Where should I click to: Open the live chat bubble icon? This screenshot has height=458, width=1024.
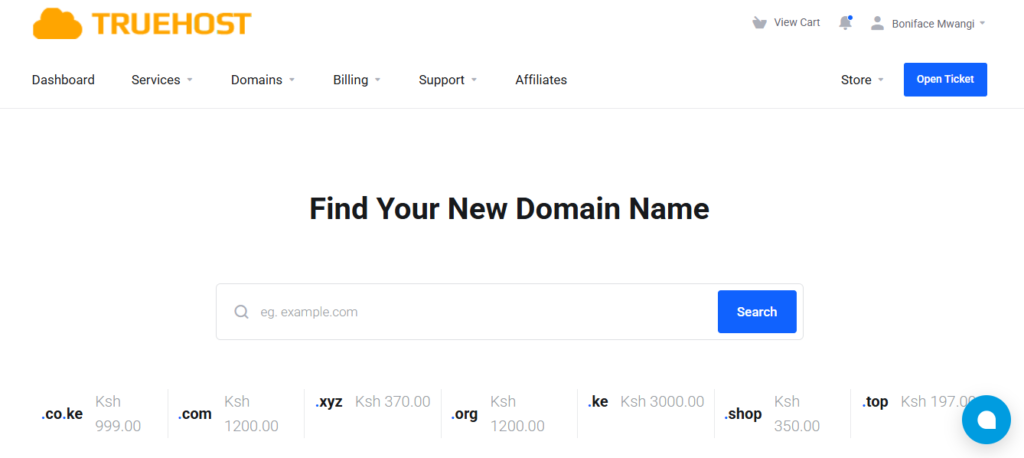(985, 419)
